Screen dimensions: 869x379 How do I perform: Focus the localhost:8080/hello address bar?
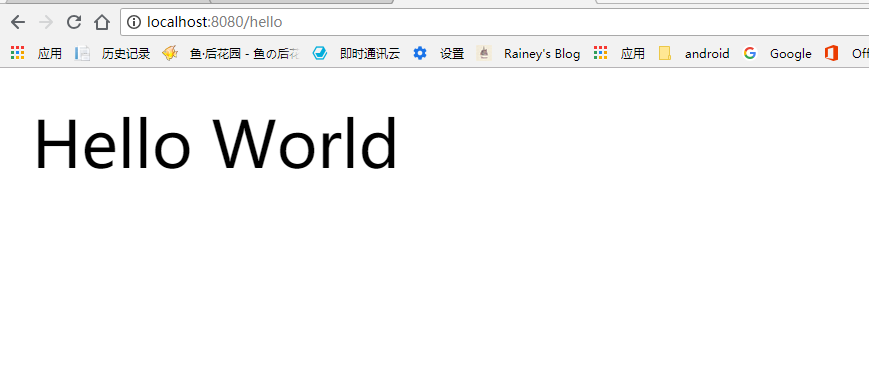[x=494, y=22]
